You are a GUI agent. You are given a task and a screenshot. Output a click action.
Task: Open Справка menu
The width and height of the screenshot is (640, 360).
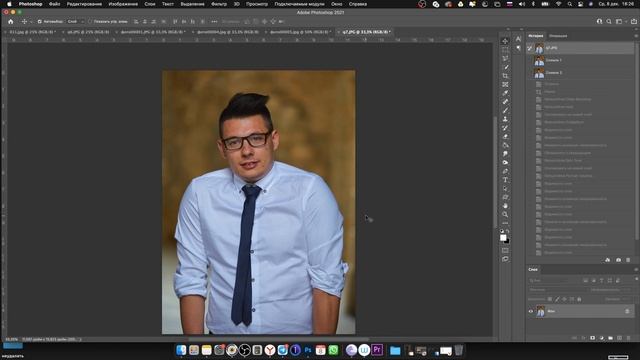click(x=358, y=4)
